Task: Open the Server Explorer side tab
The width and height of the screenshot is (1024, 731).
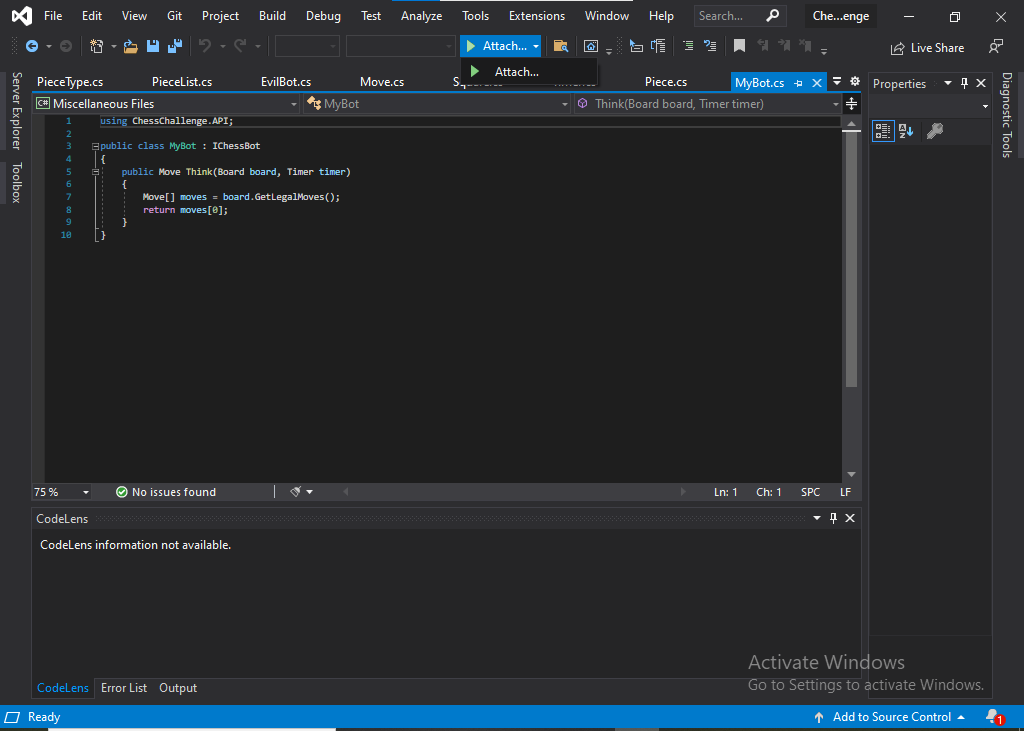Action: (16, 111)
